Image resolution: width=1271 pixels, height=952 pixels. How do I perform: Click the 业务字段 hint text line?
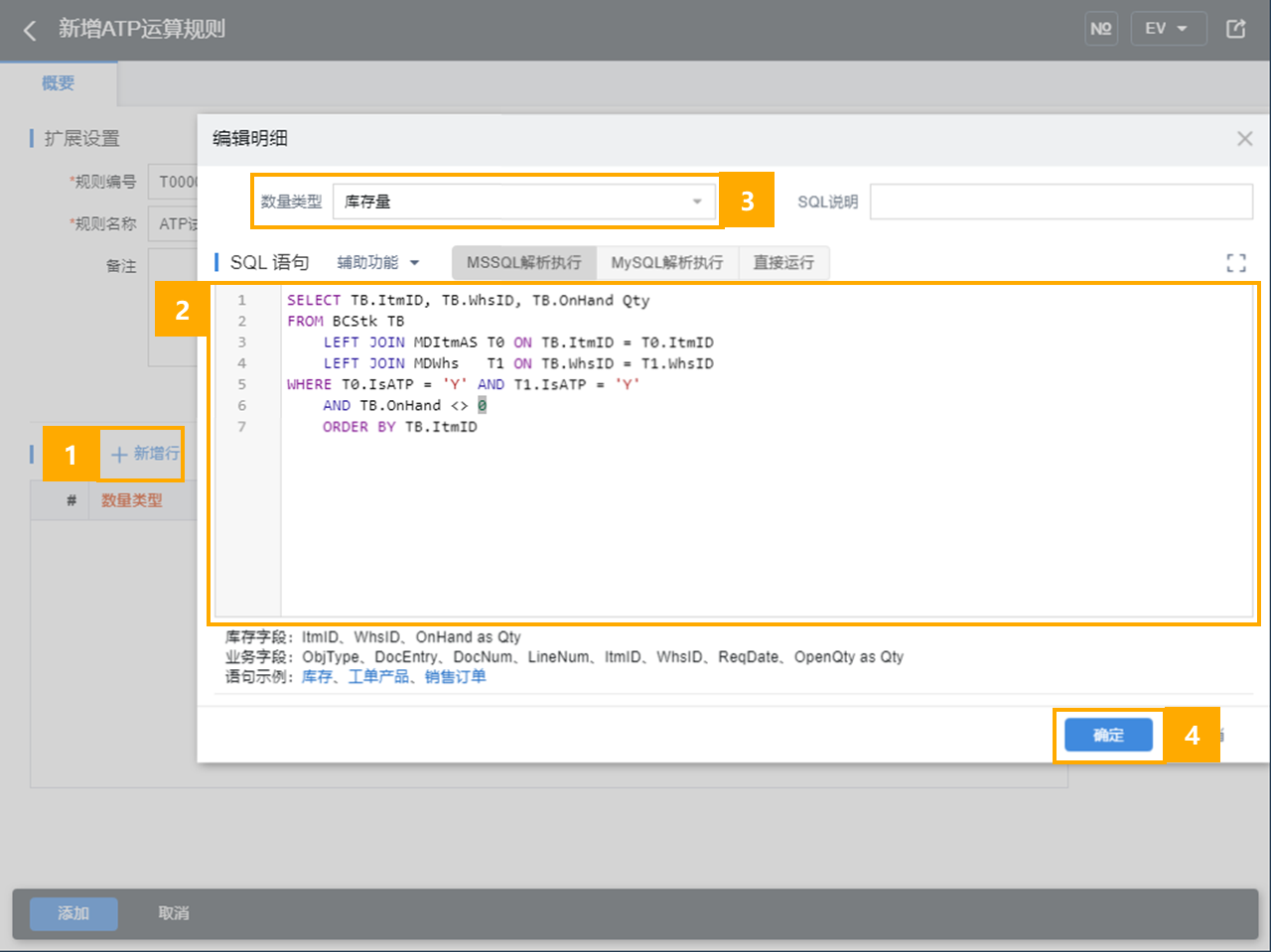(x=564, y=657)
